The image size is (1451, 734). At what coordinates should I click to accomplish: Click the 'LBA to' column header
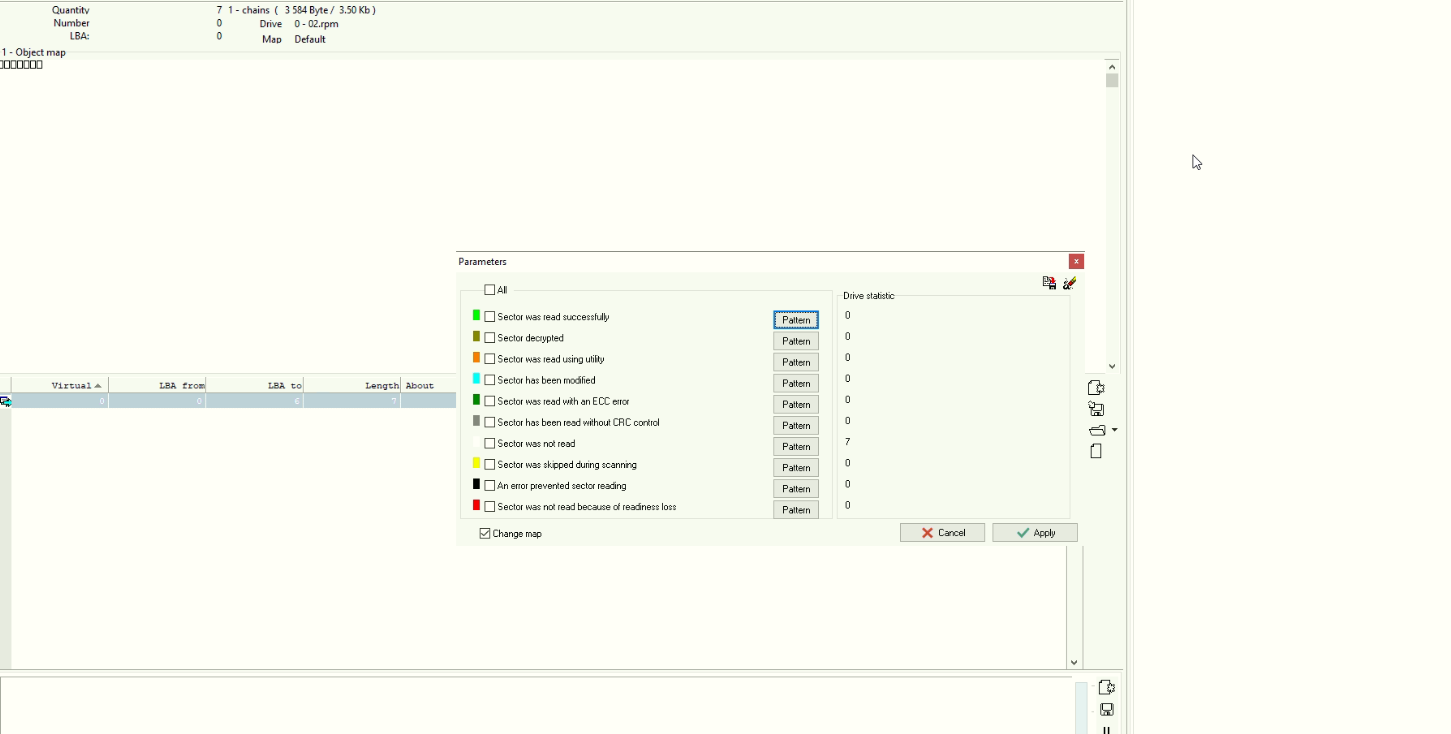[x=255, y=385]
